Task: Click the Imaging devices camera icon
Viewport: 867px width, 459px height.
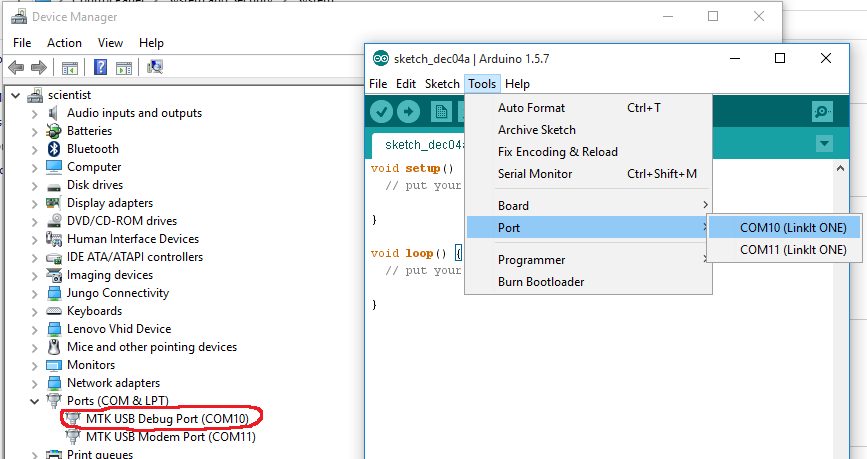Action: pyautogui.click(x=54, y=275)
